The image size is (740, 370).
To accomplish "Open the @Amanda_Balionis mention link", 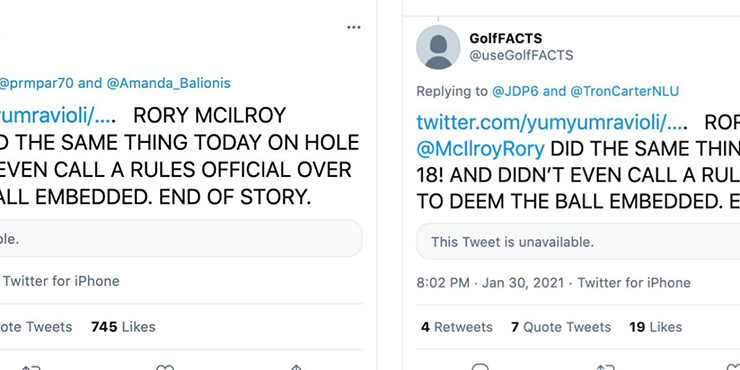I will 168,84.
